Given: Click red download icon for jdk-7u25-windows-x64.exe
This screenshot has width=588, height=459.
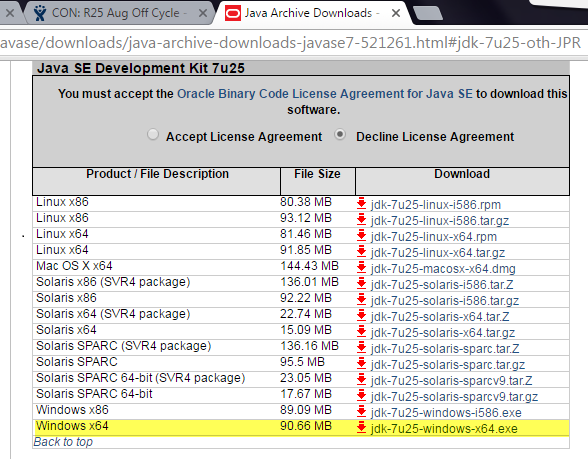Looking at the screenshot, I should coord(361,428).
